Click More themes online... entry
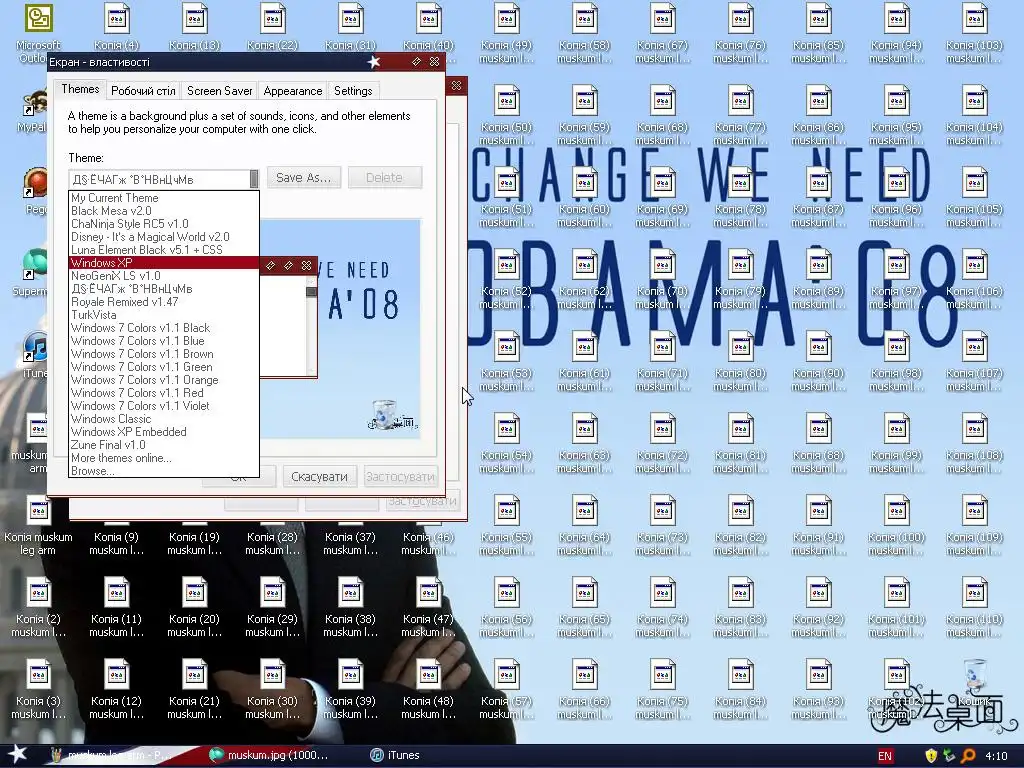This screenshot has height=768, width=1024. point(164,458)
